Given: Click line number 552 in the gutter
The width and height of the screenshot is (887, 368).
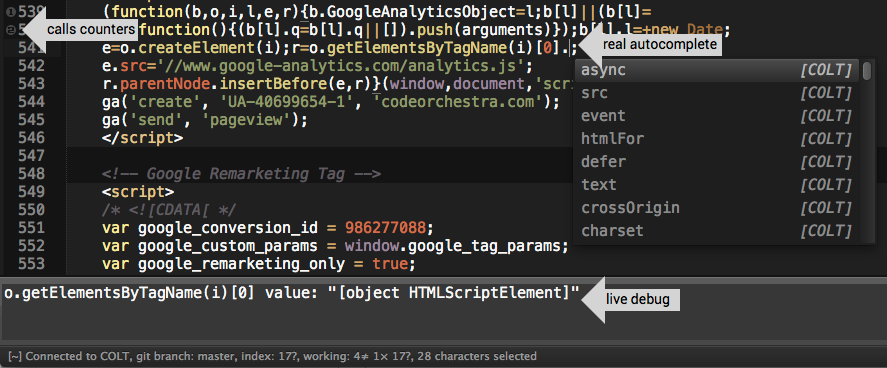Looking at the screenshot, I should (x=31, y=246).
